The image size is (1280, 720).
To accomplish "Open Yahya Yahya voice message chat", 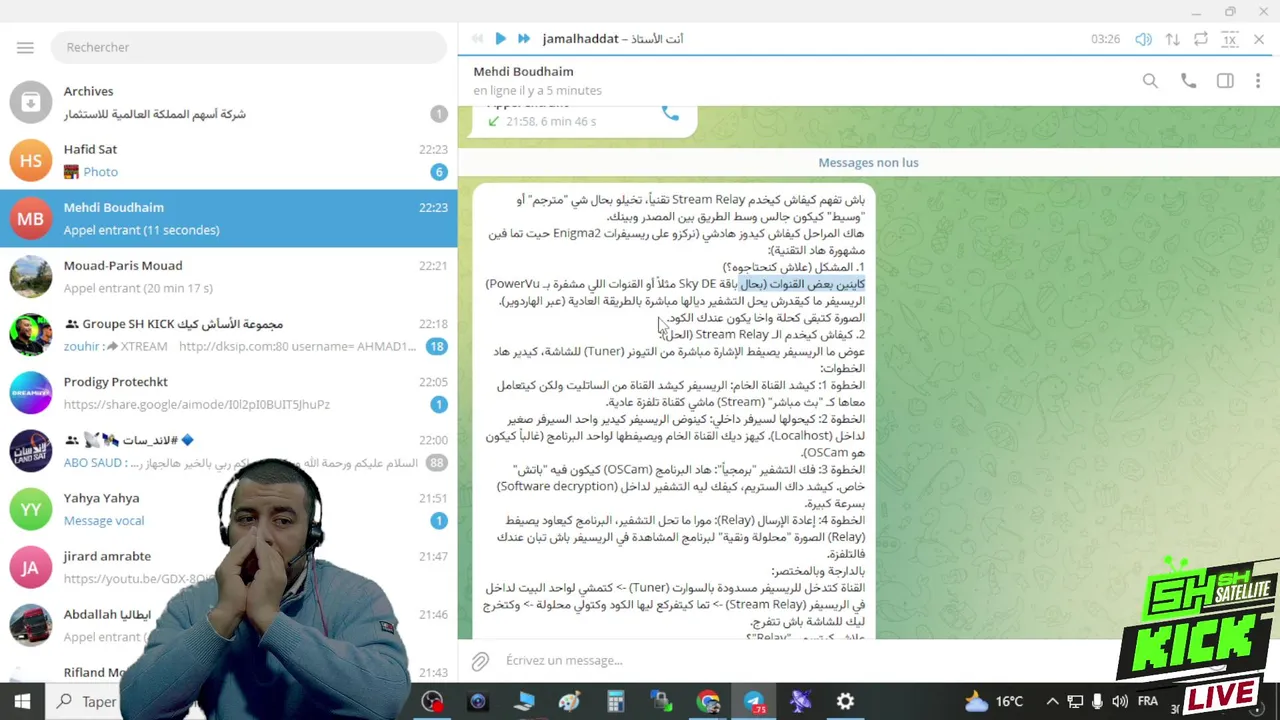I will [229, 508].
